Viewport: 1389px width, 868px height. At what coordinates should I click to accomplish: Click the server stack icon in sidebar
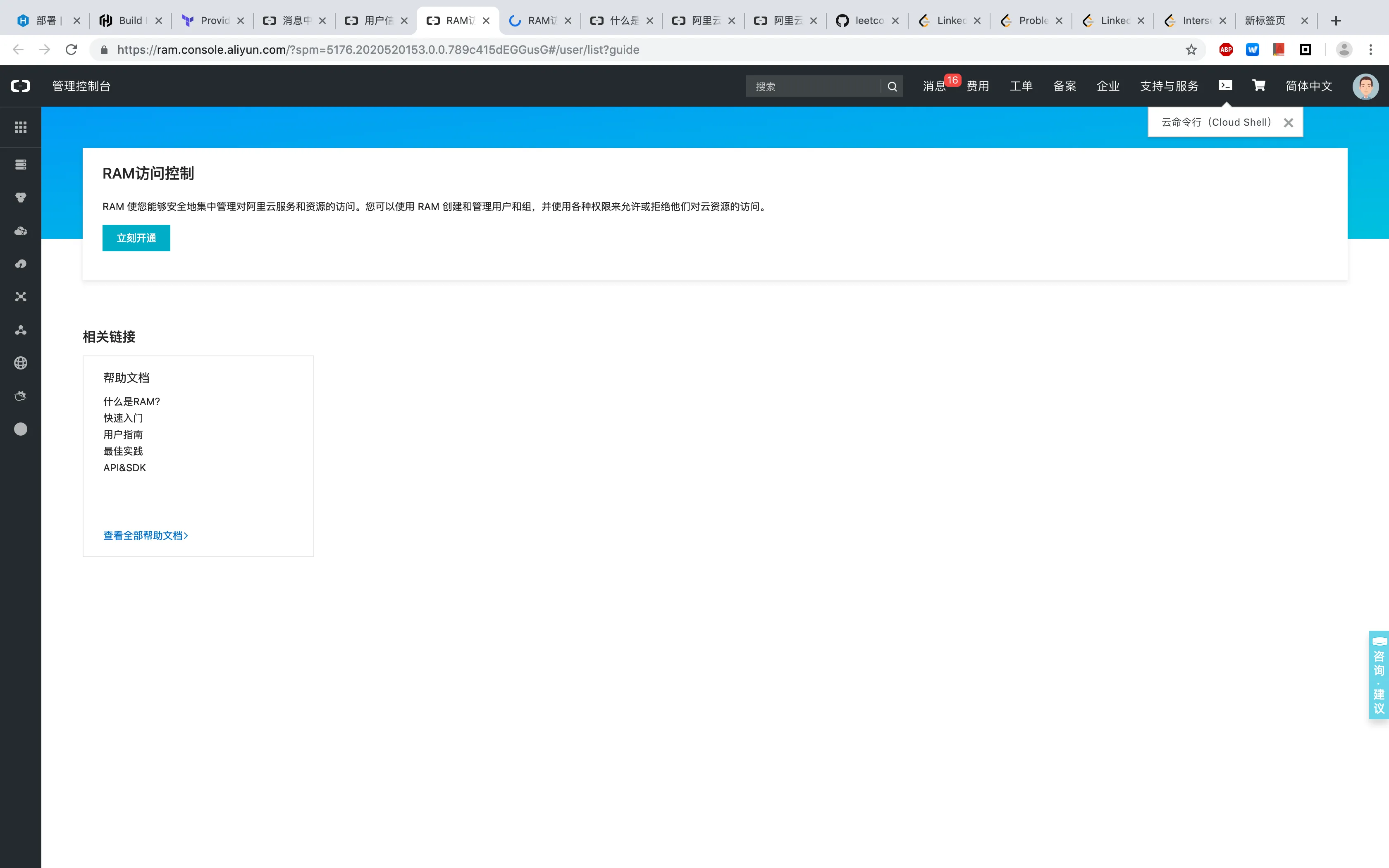pos(21,165)
